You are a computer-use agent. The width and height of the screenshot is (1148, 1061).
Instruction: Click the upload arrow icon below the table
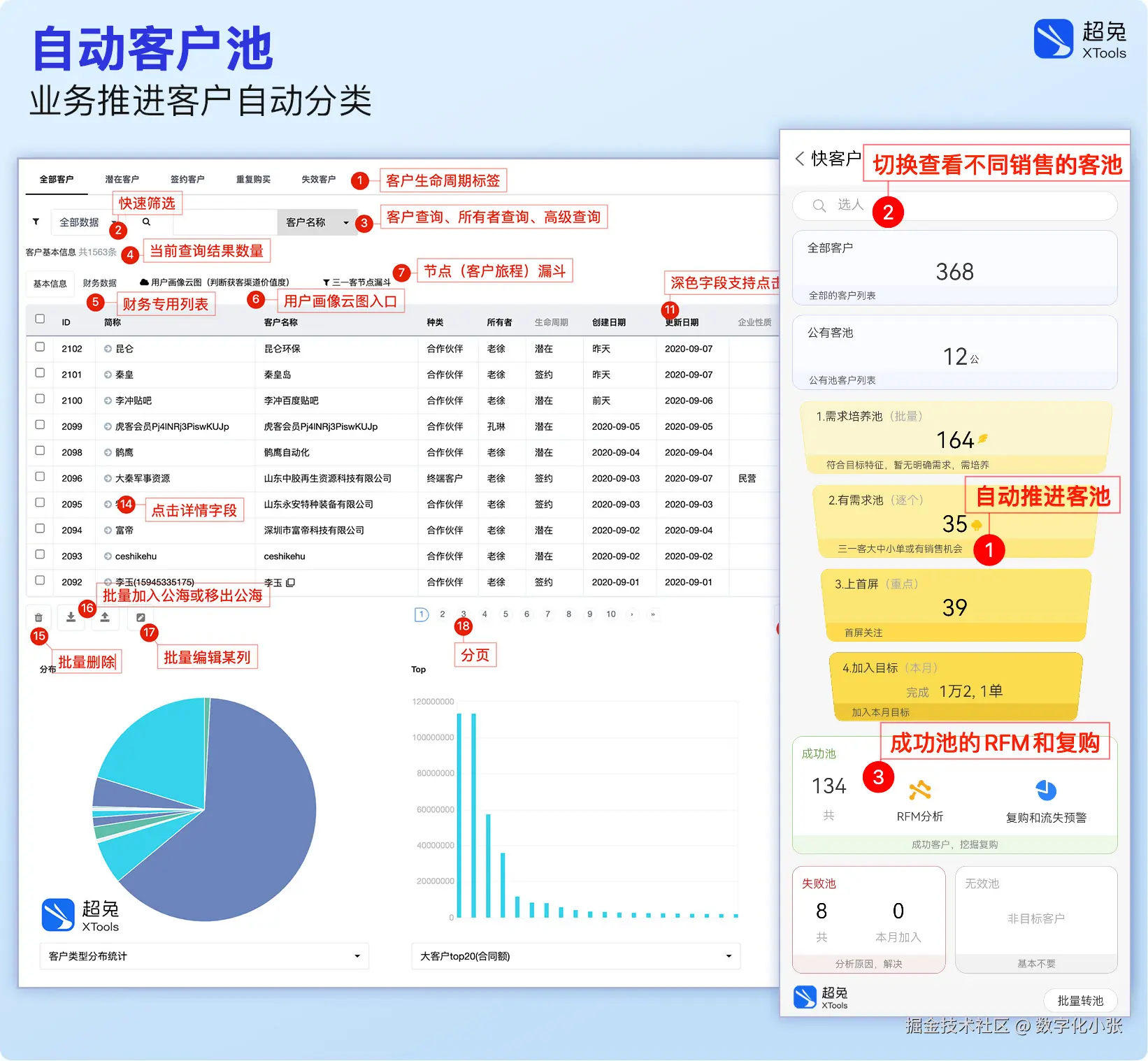105,617
